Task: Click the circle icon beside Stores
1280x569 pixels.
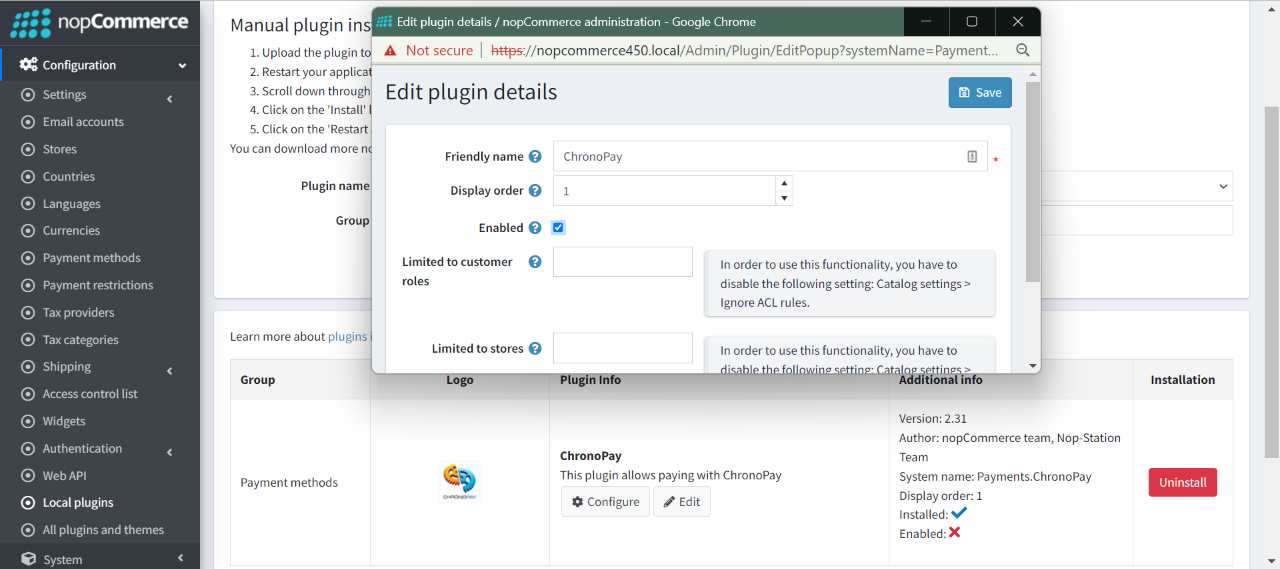Action: point(28,149)
